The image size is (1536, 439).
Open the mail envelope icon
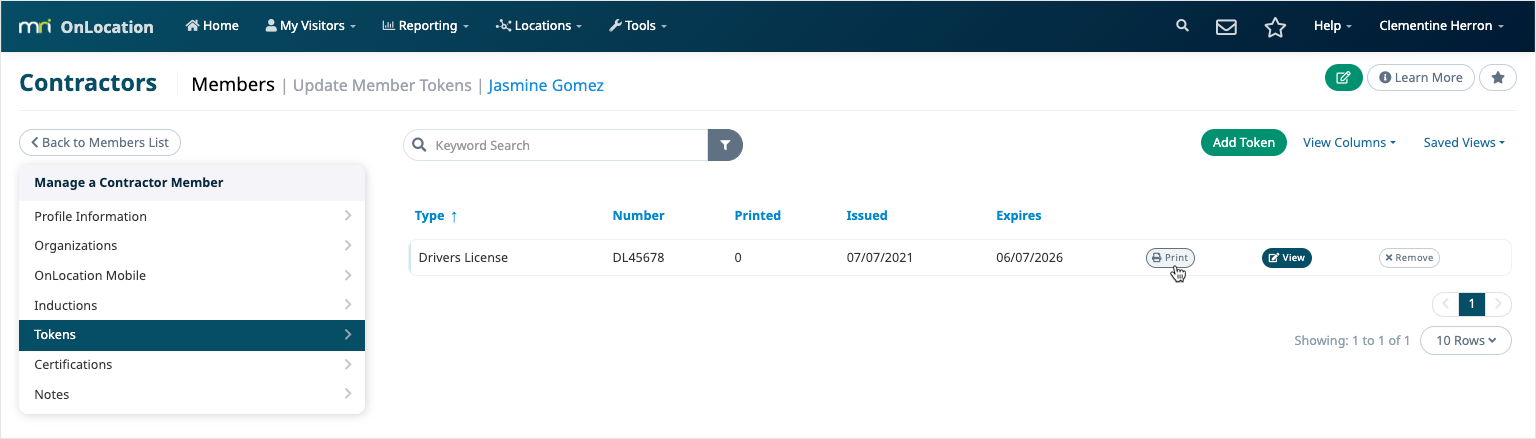[1227, 27]
